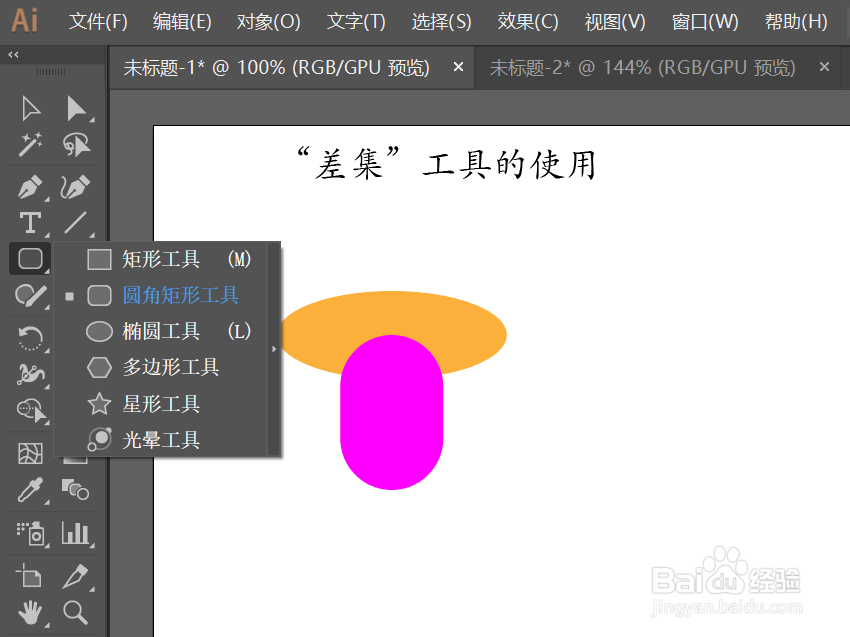
Task: Switch to 未标题-1* document tab
Action: tap(276, 68)
